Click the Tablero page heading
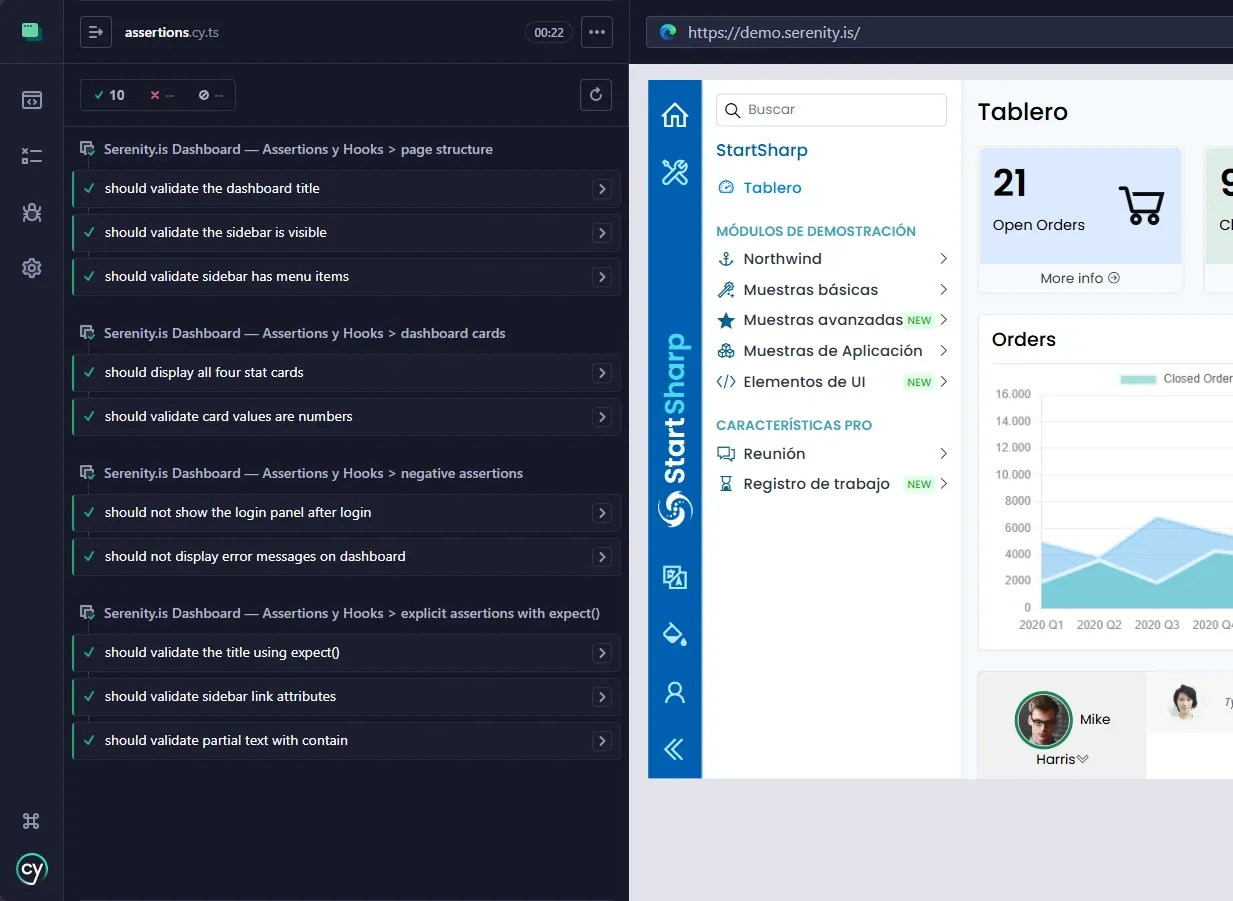 1023,112
